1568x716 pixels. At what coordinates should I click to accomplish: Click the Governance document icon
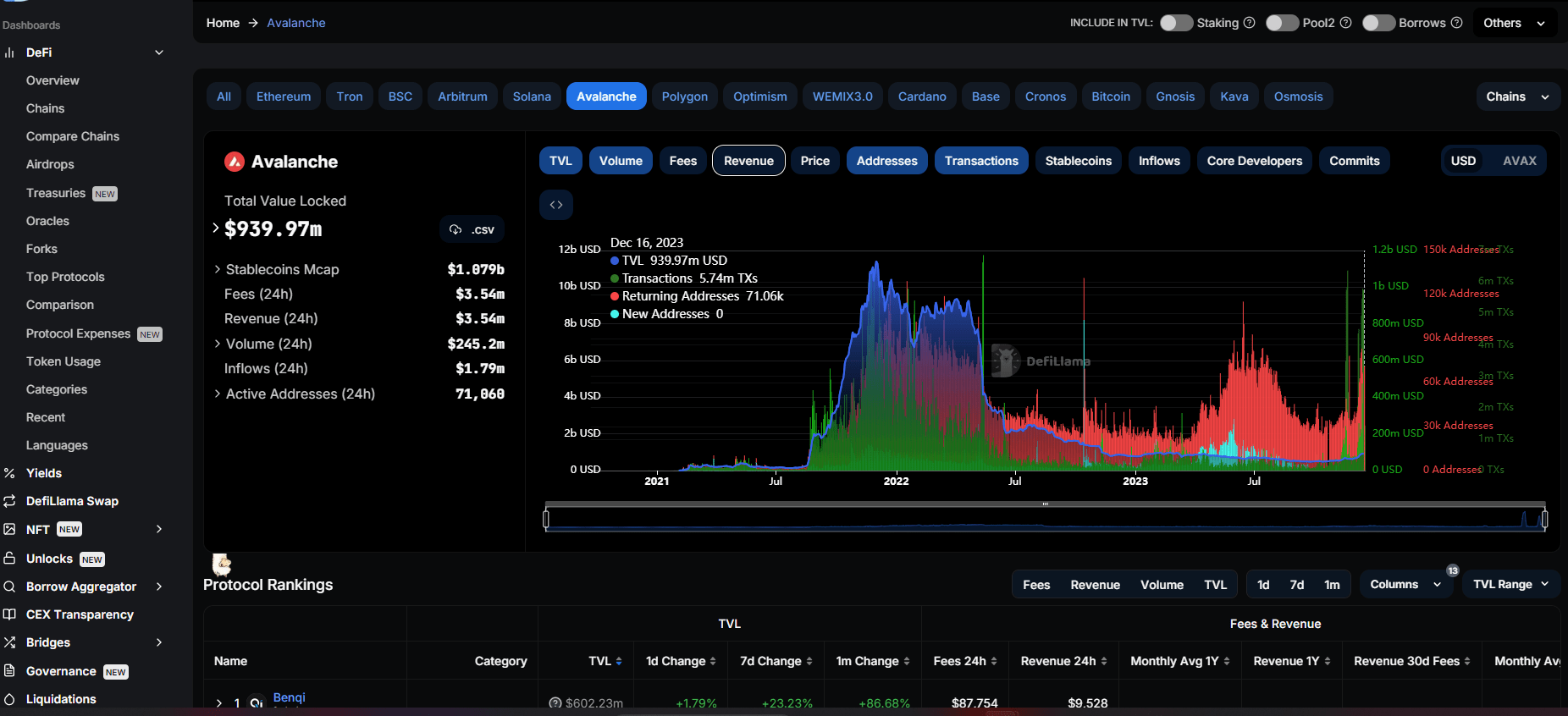click(x=9, y=671)
